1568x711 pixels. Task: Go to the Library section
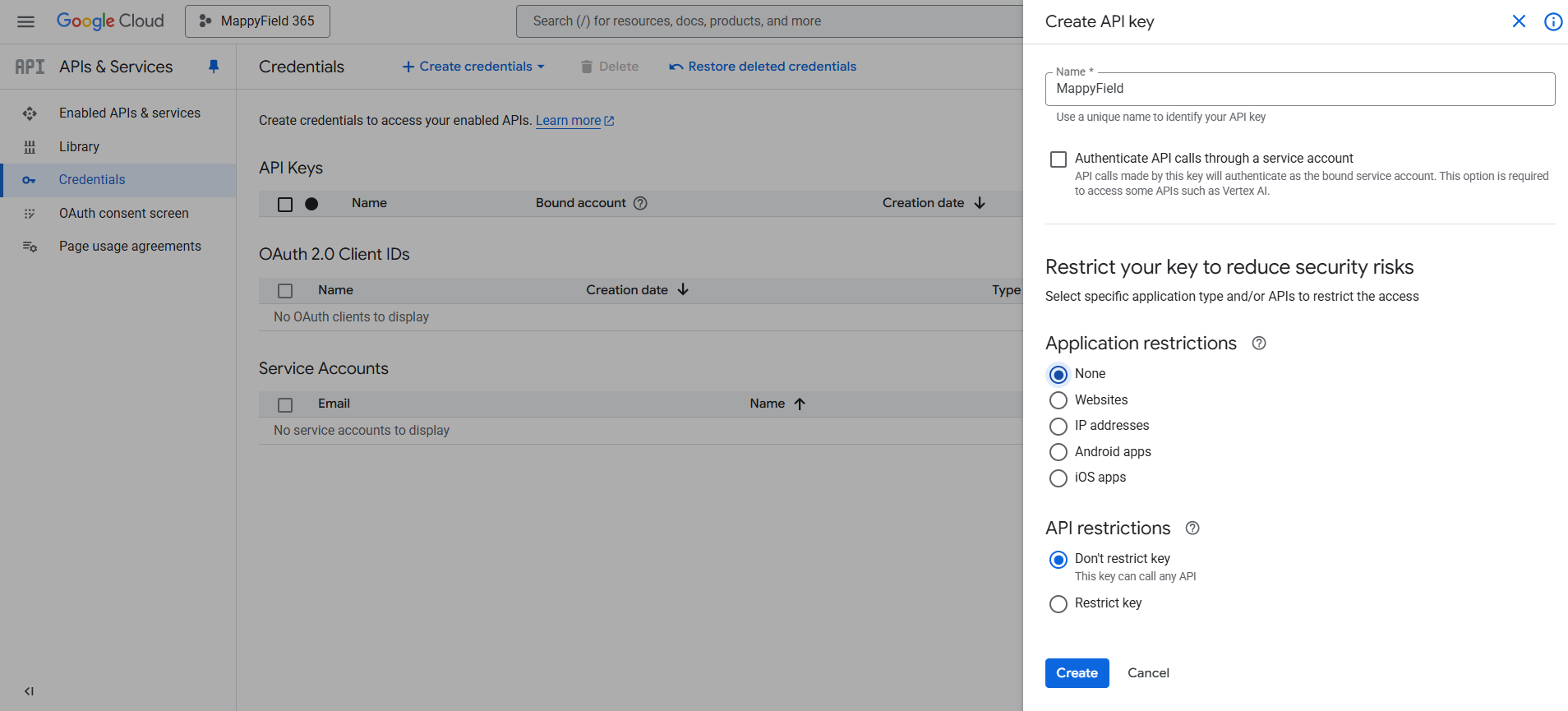[x=79, y=146]
